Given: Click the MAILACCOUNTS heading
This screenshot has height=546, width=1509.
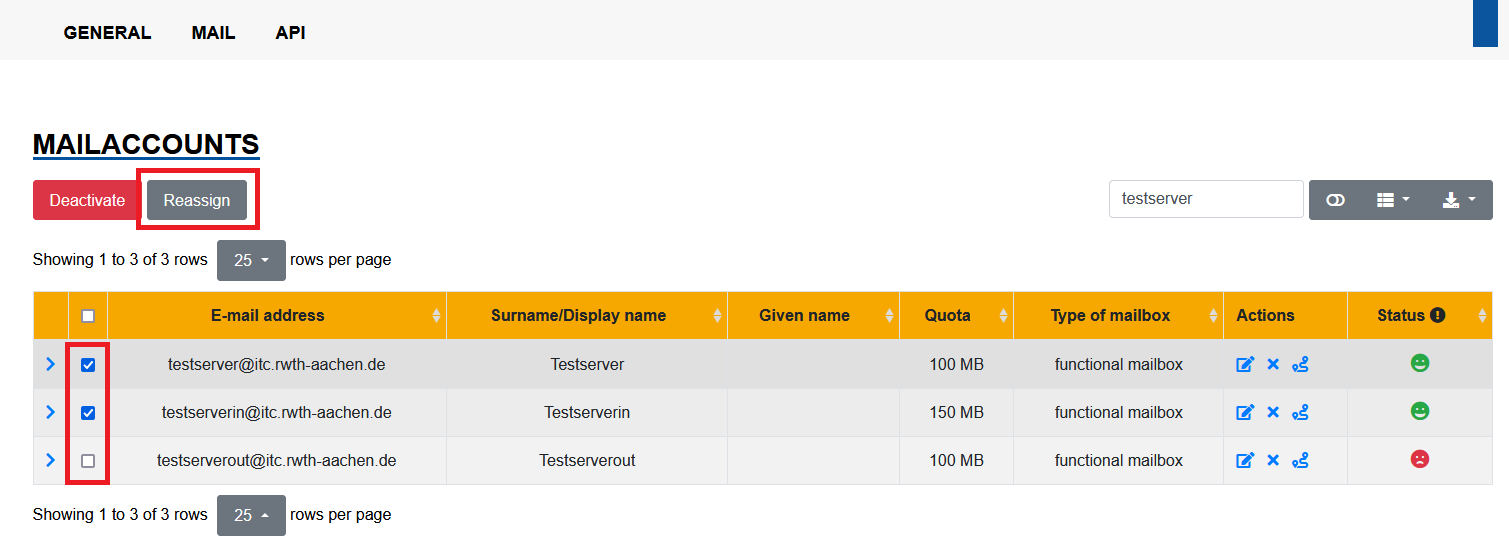Looking at the screenshot, I should pyautogui.click(x=146, y=145).
